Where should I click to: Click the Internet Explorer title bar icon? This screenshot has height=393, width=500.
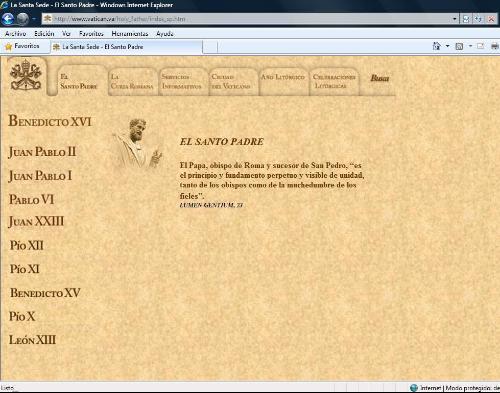pos(4,5)
